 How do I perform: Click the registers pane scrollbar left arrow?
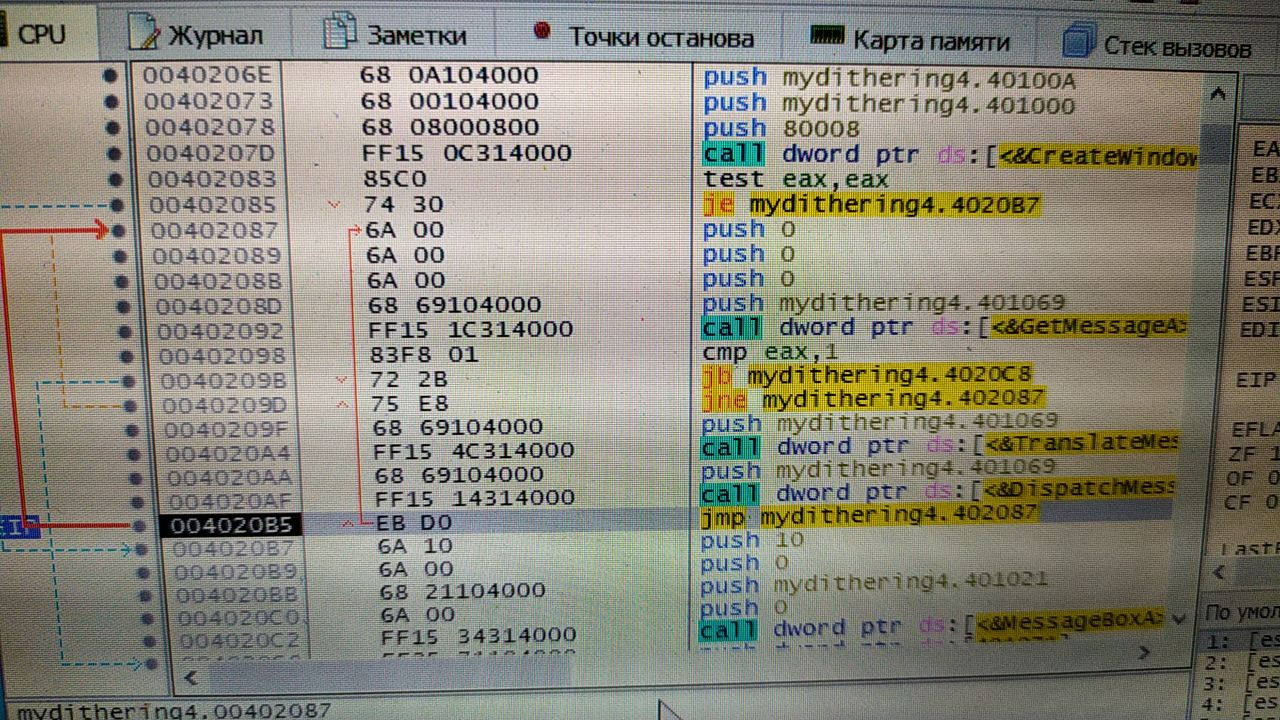(x=1220, y=573)
